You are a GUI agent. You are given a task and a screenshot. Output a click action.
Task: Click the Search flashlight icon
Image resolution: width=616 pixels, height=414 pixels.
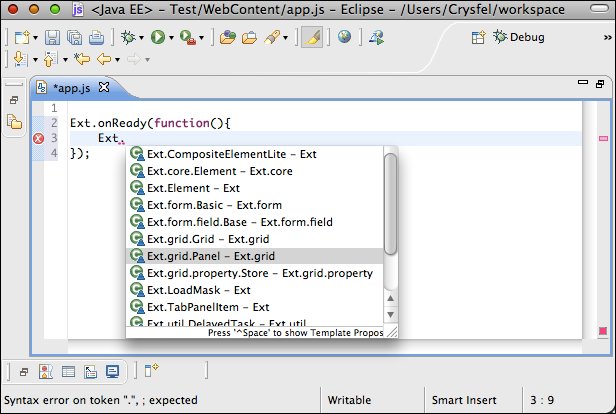(x=272, y=37)
